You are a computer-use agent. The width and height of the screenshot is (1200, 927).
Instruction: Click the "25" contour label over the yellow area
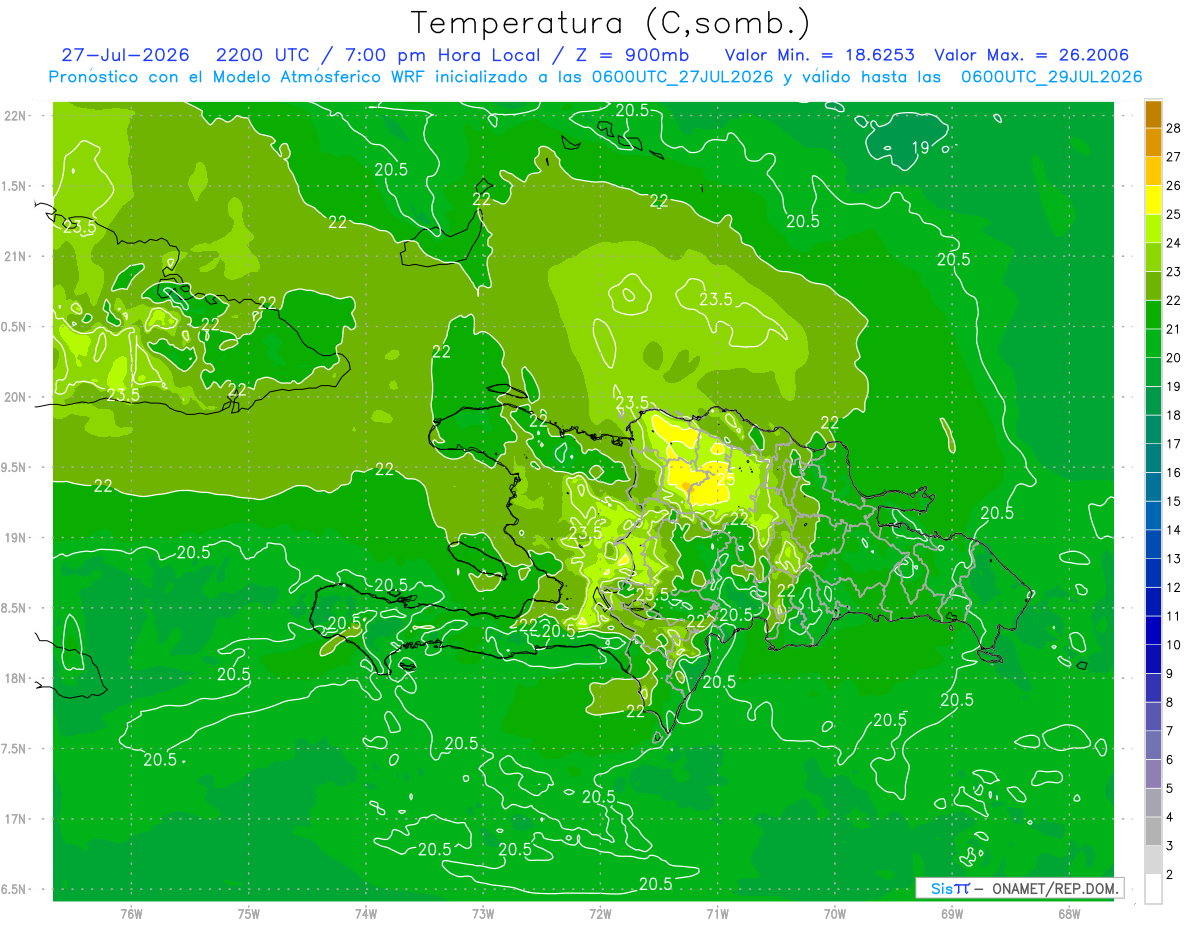(x=727, y=479)
